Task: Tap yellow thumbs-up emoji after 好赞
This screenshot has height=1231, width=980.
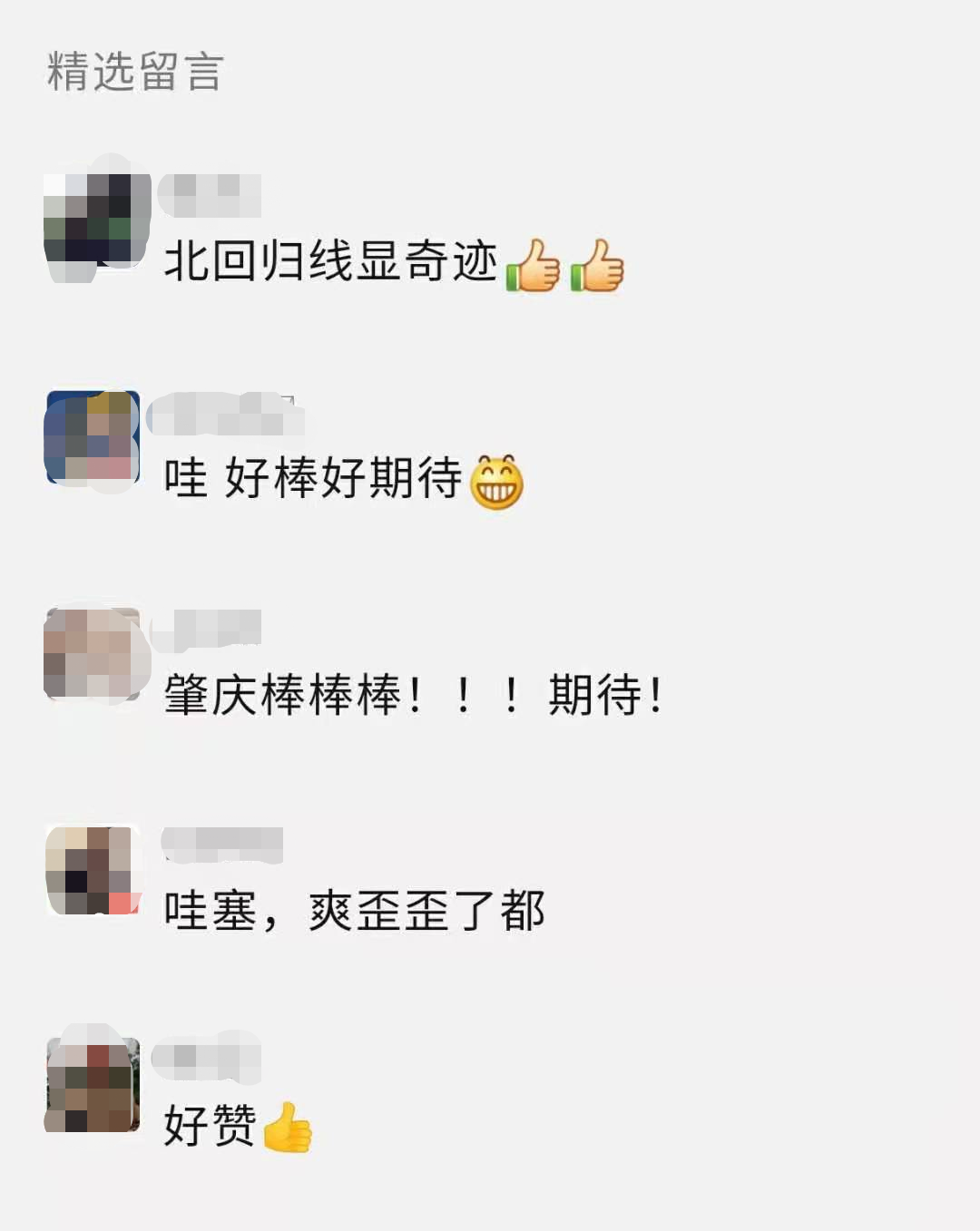Action: pos(287,1128)
